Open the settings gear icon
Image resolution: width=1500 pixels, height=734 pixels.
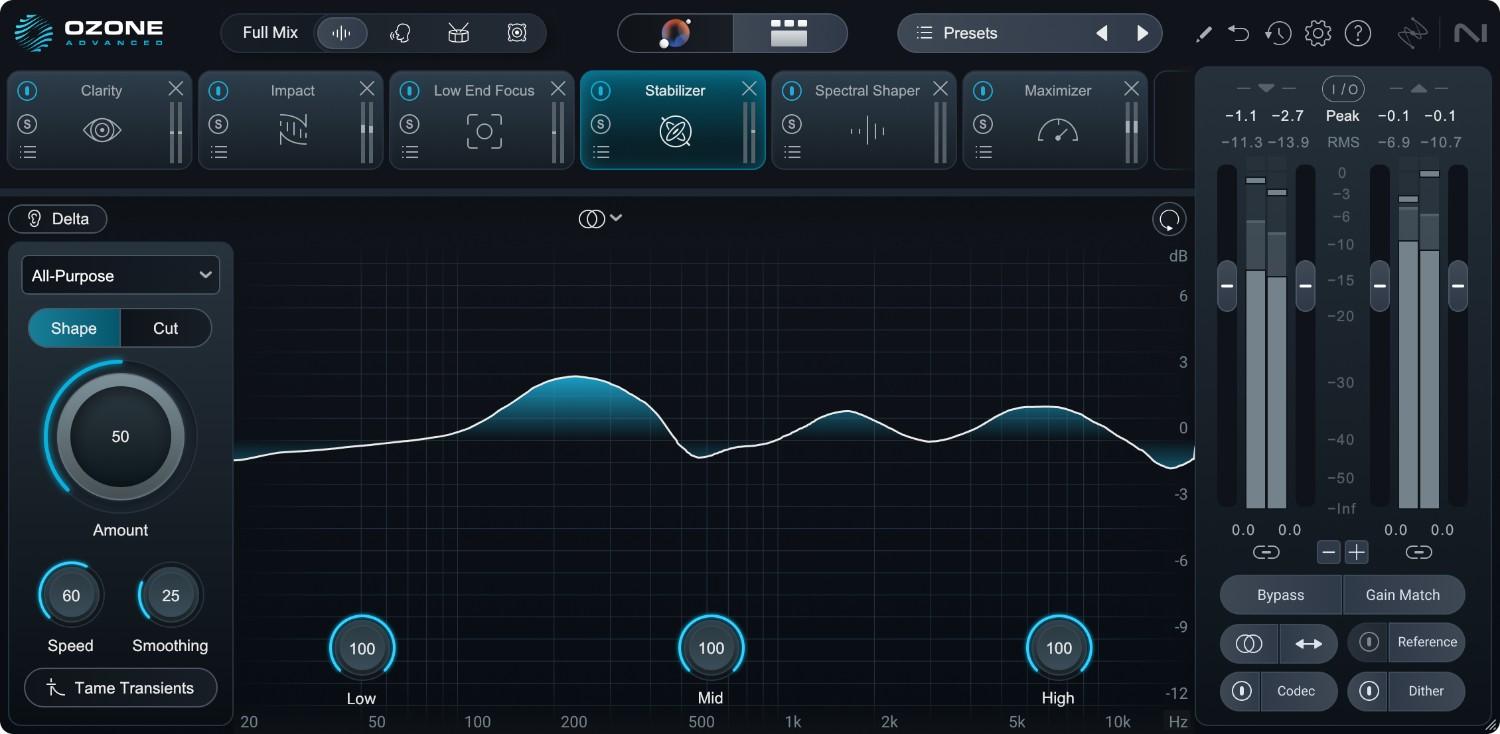[1318, 33]
